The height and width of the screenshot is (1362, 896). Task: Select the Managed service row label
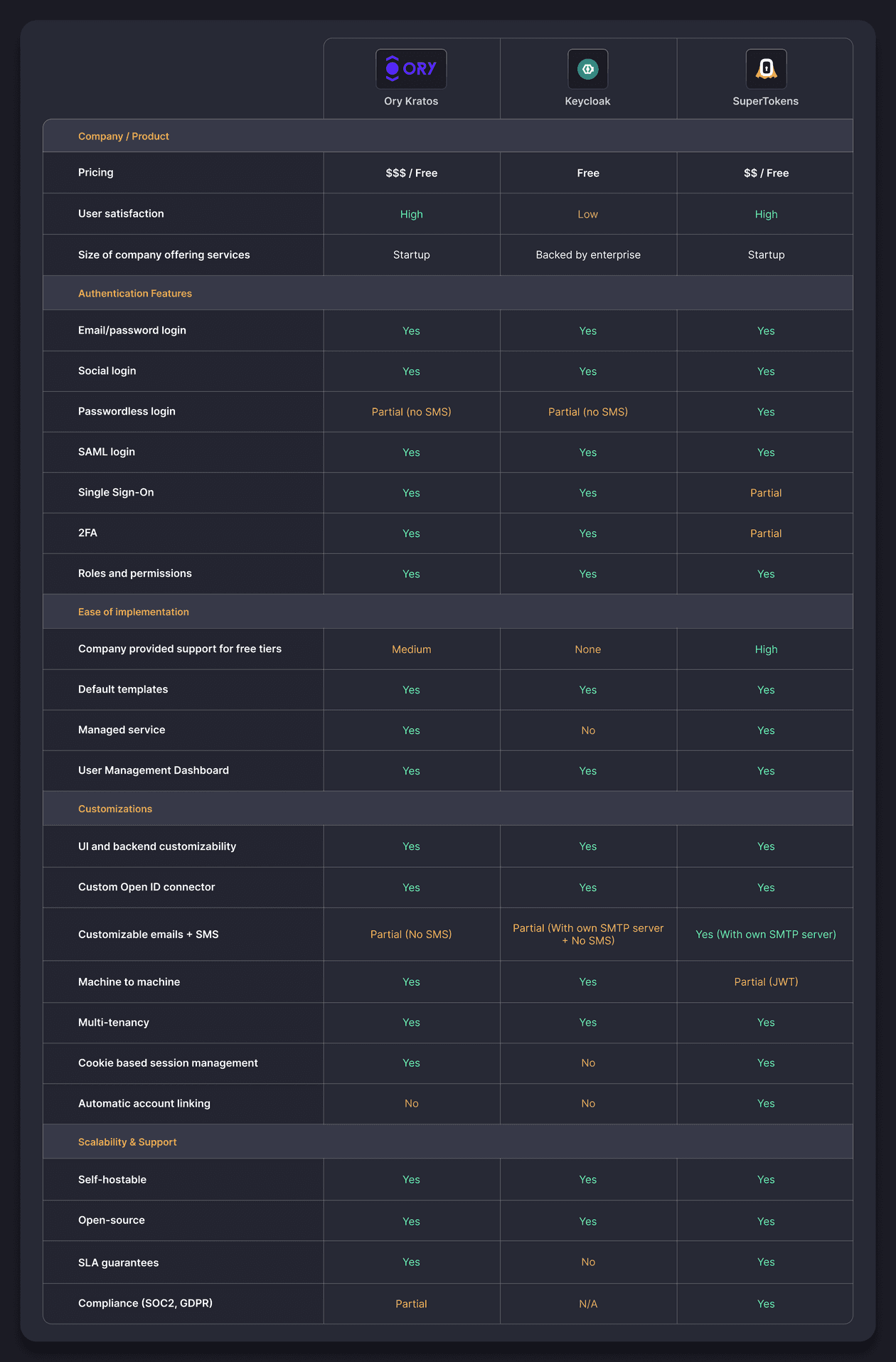pos(122,730)
